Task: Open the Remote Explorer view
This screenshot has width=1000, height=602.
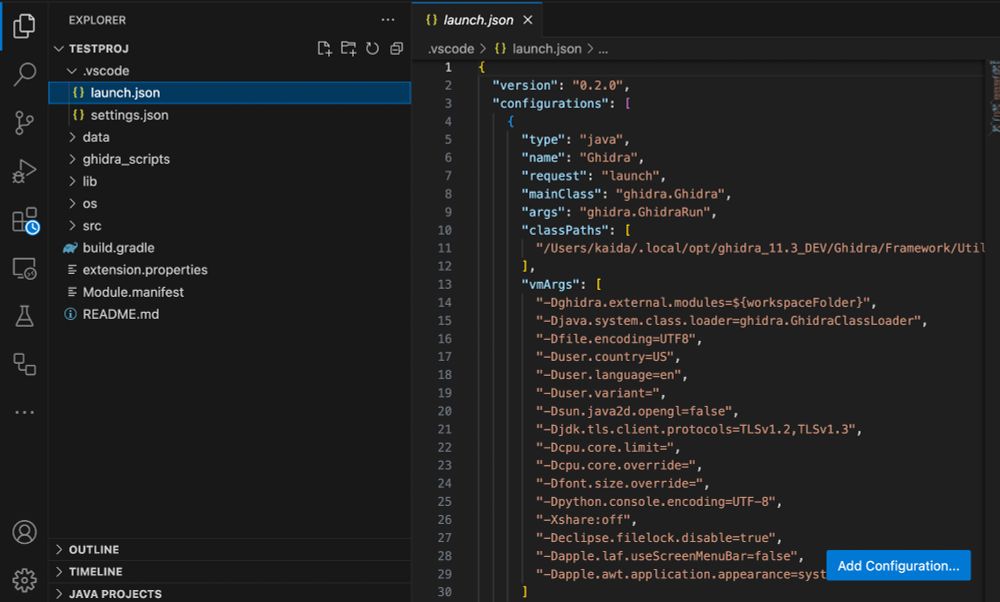Action: point(24,268)
